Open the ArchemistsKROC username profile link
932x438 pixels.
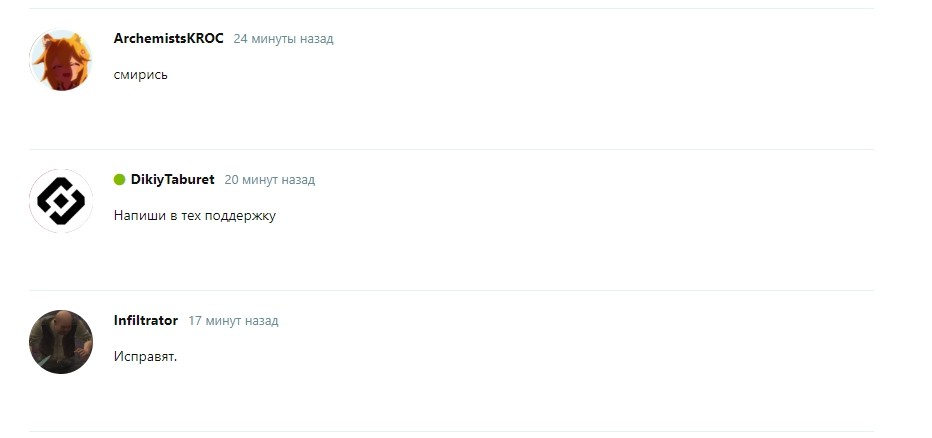(169, 39)
